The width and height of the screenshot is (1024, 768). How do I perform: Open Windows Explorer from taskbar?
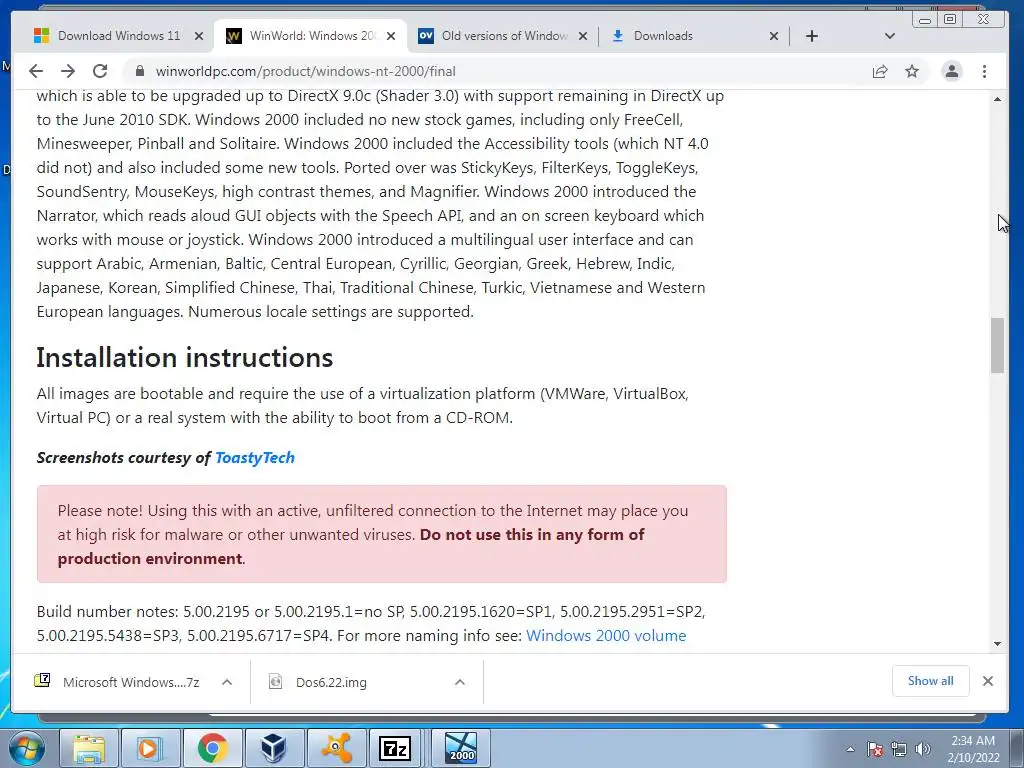(x=89, y=748)
